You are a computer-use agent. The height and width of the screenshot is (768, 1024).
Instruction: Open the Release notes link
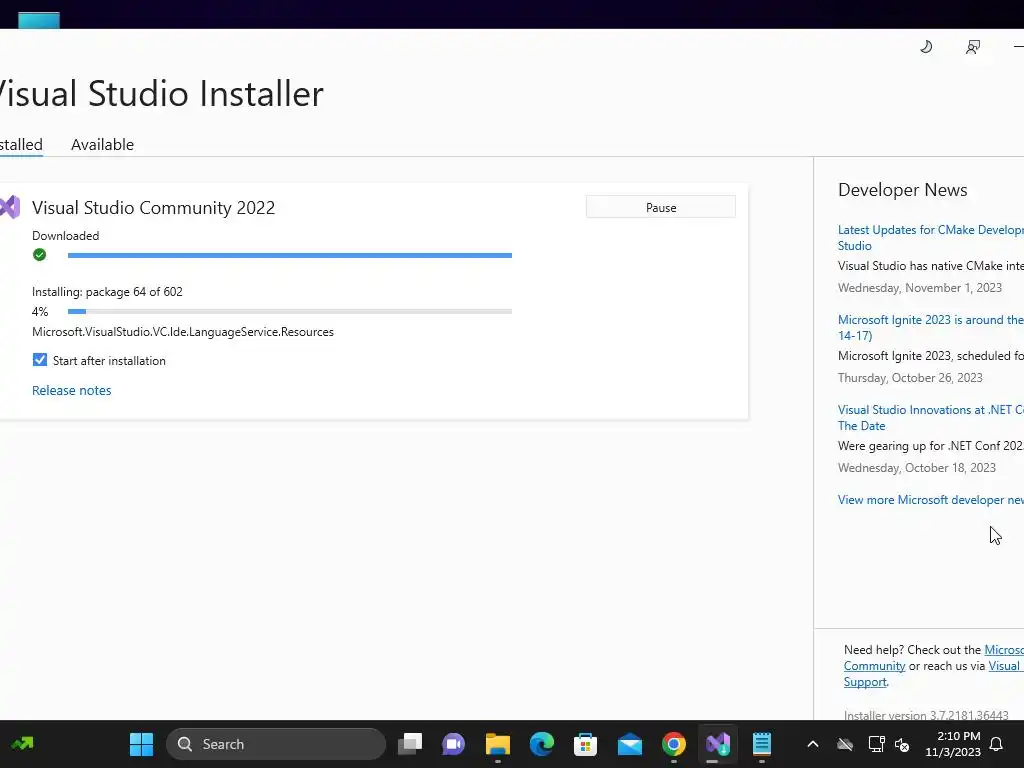coord(72,390)
